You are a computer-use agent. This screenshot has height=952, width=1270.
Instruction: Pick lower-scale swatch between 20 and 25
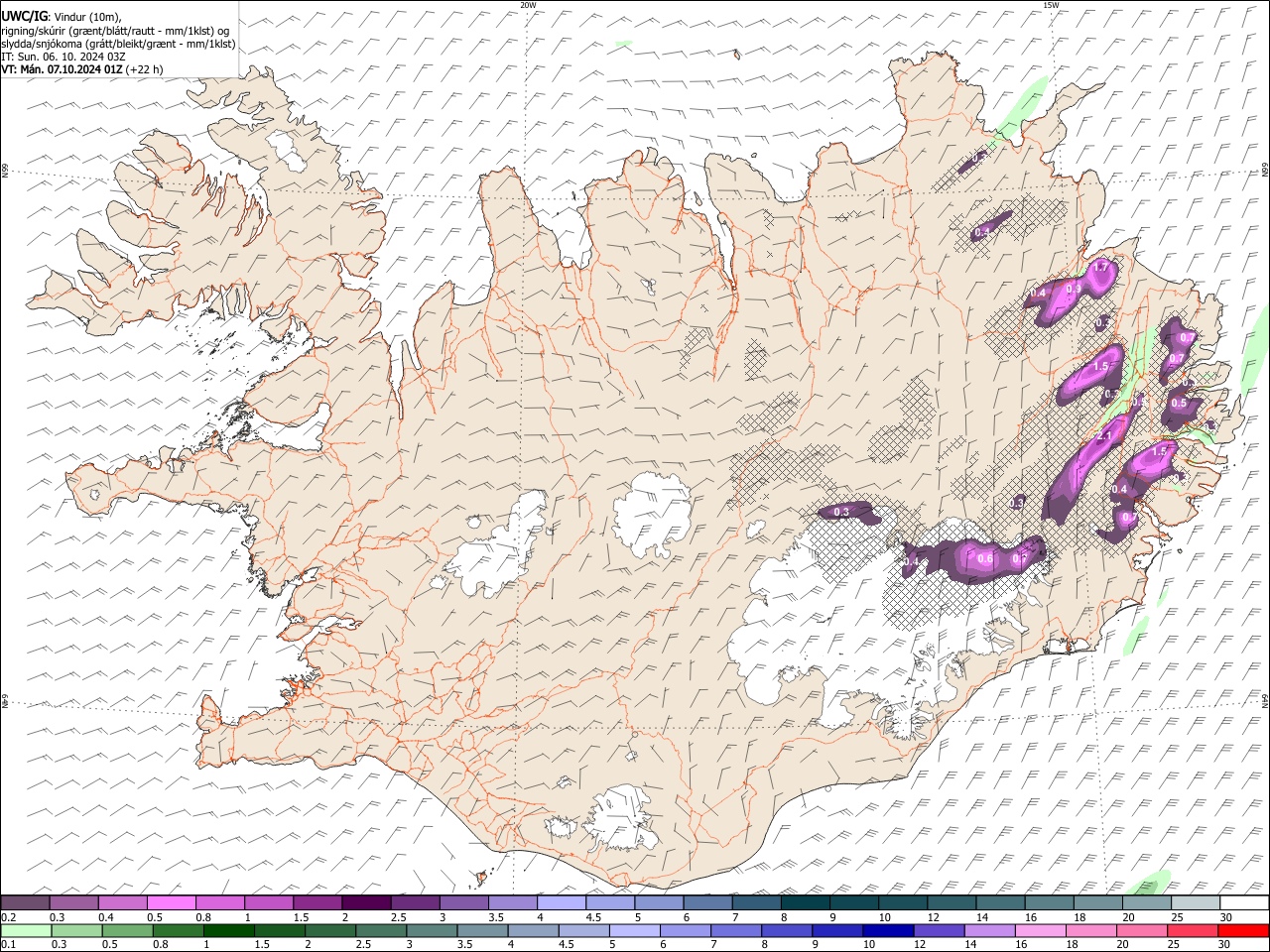[1142, 930]
